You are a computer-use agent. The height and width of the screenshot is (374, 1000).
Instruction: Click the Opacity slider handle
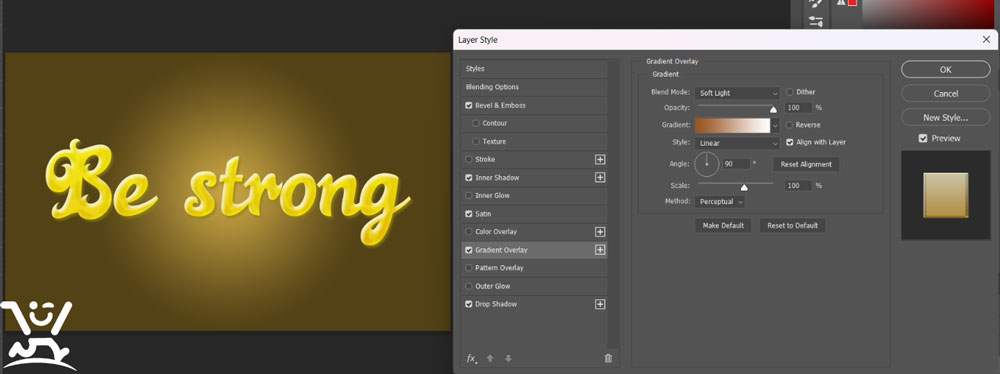tap(773, 110)
